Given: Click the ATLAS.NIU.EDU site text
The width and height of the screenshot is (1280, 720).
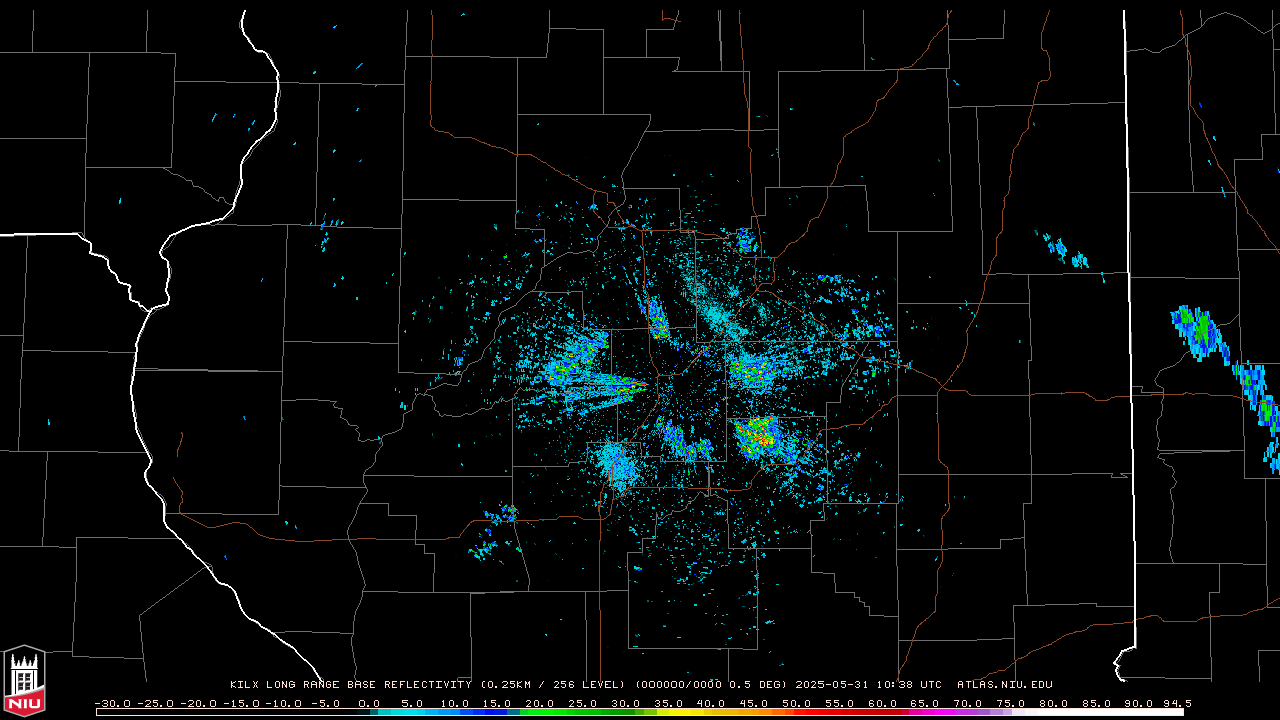Looking at the screenshot, I should coord(1005,685).
